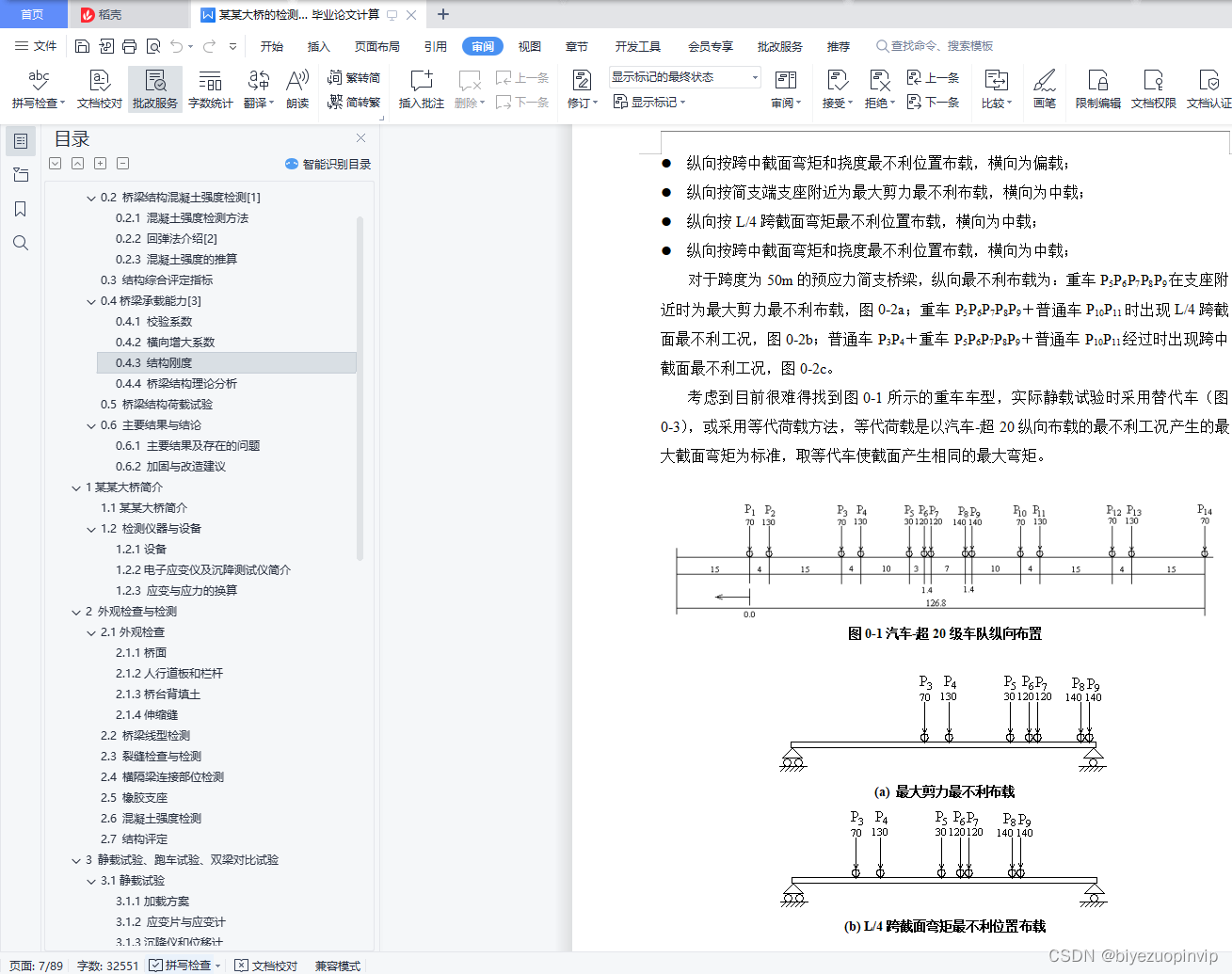Click the accept changes icon (接受)
This screenshot has width=1232, height=974.
click(837, 89)
